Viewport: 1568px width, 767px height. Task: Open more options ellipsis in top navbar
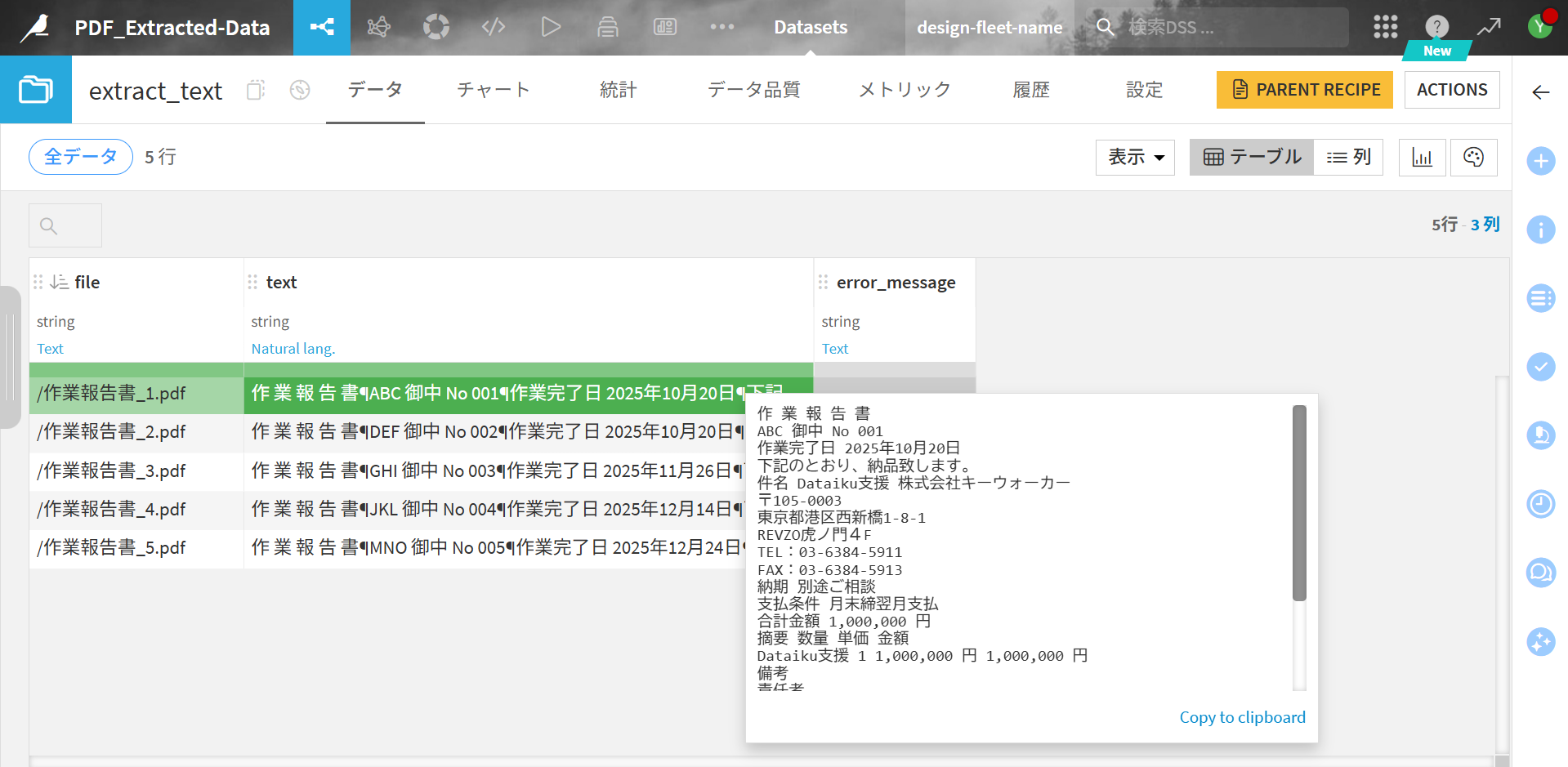click(722, 27)
